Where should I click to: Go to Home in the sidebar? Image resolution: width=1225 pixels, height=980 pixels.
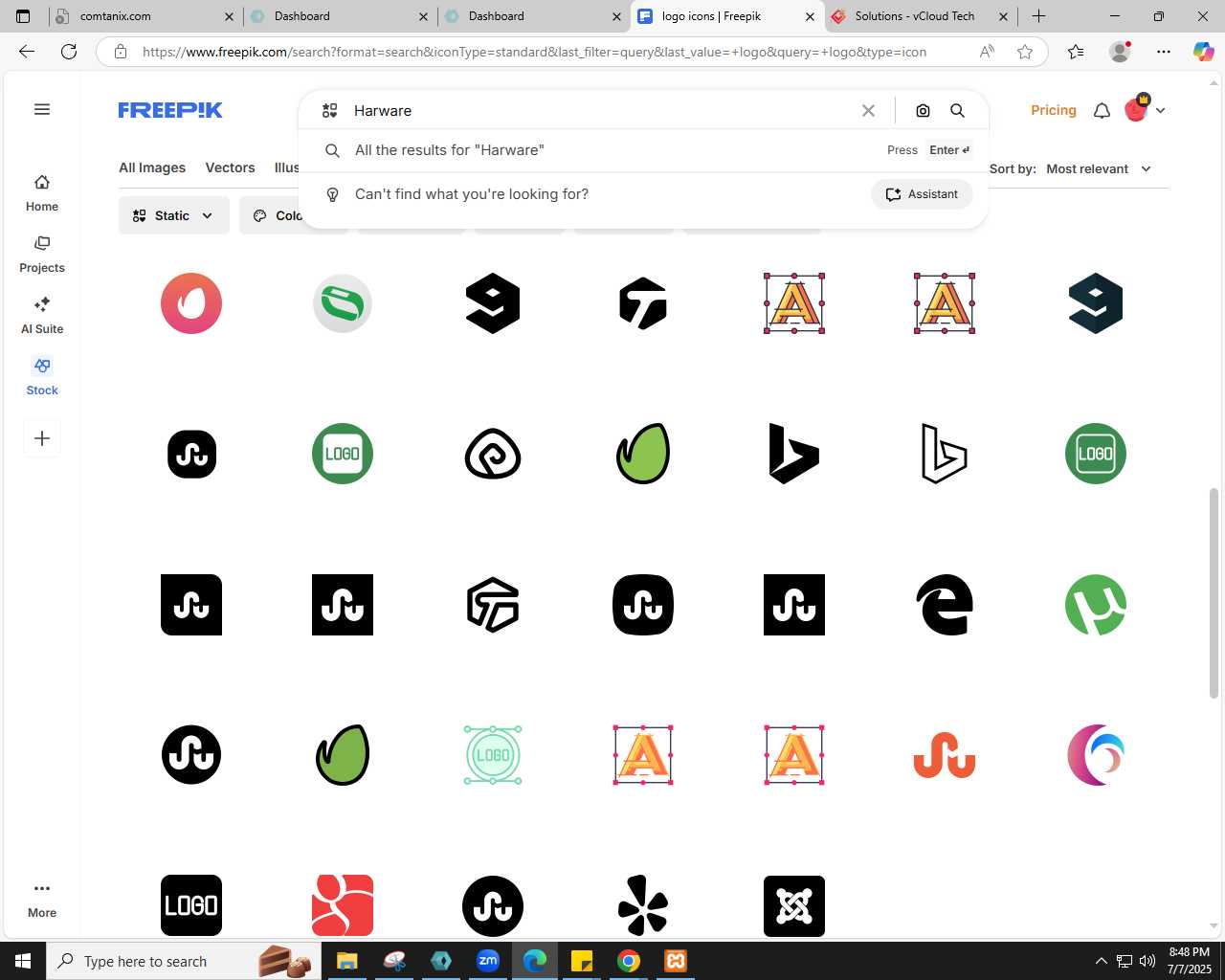click(42, 193)
